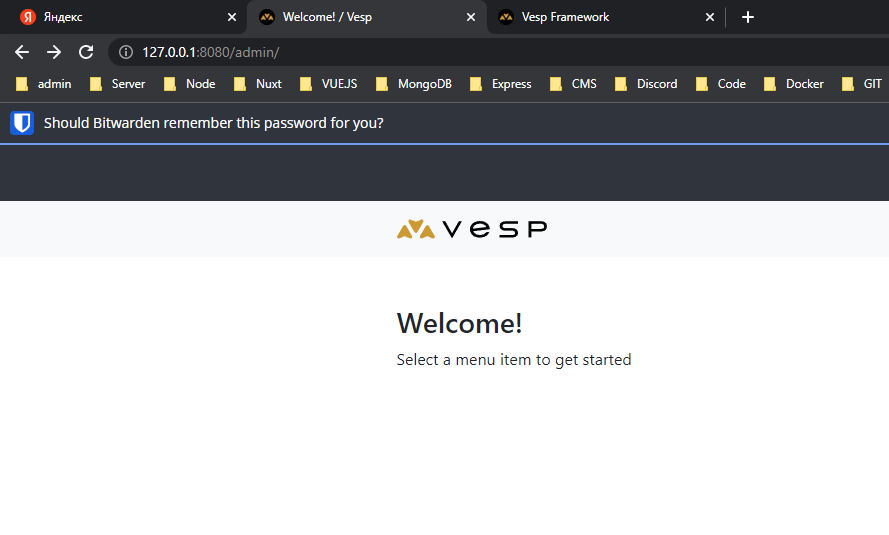Switch to the Vesp Framework tab

tap(606, 17)
